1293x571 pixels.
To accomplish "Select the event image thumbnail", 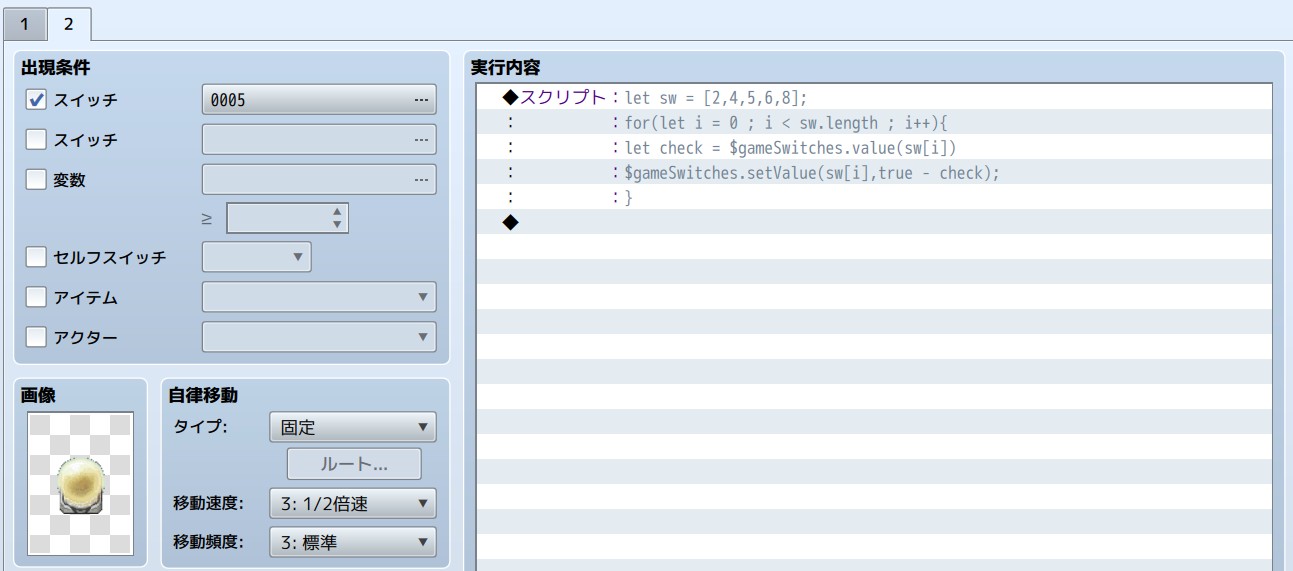I will click(x=80, y=482).
